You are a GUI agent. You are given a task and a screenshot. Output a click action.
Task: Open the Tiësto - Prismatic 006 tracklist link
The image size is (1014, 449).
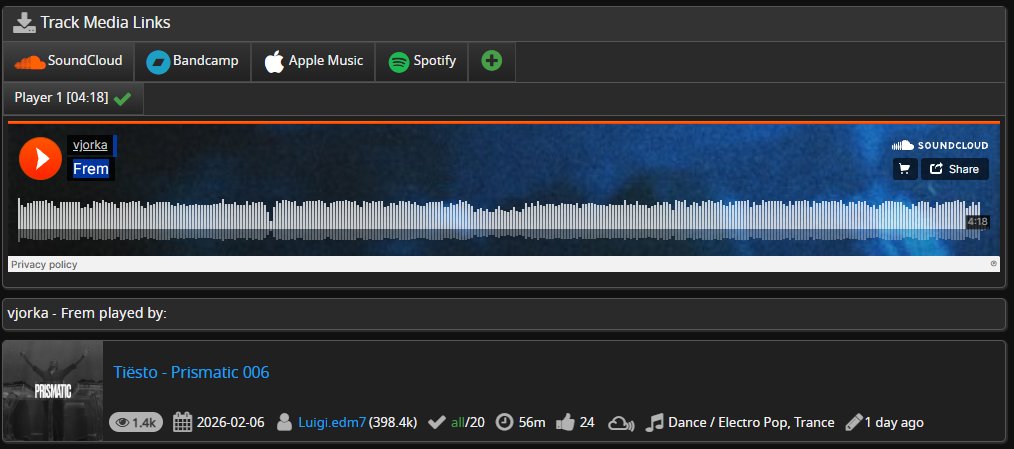(x=191, y=372)
